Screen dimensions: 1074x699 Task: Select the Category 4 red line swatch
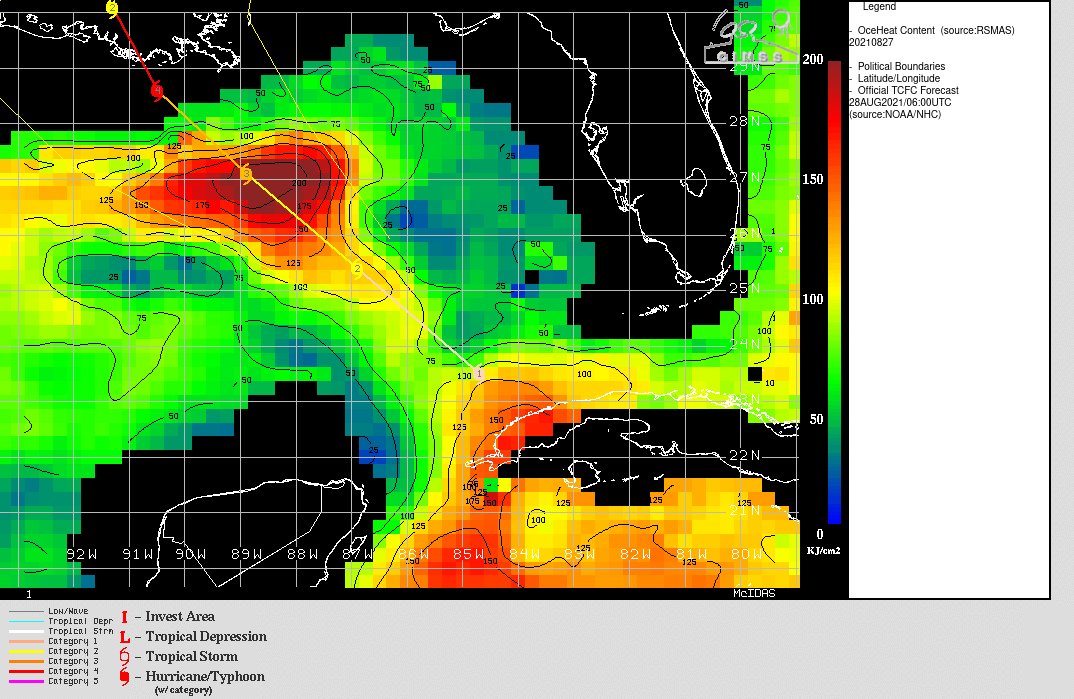[25, 671]
